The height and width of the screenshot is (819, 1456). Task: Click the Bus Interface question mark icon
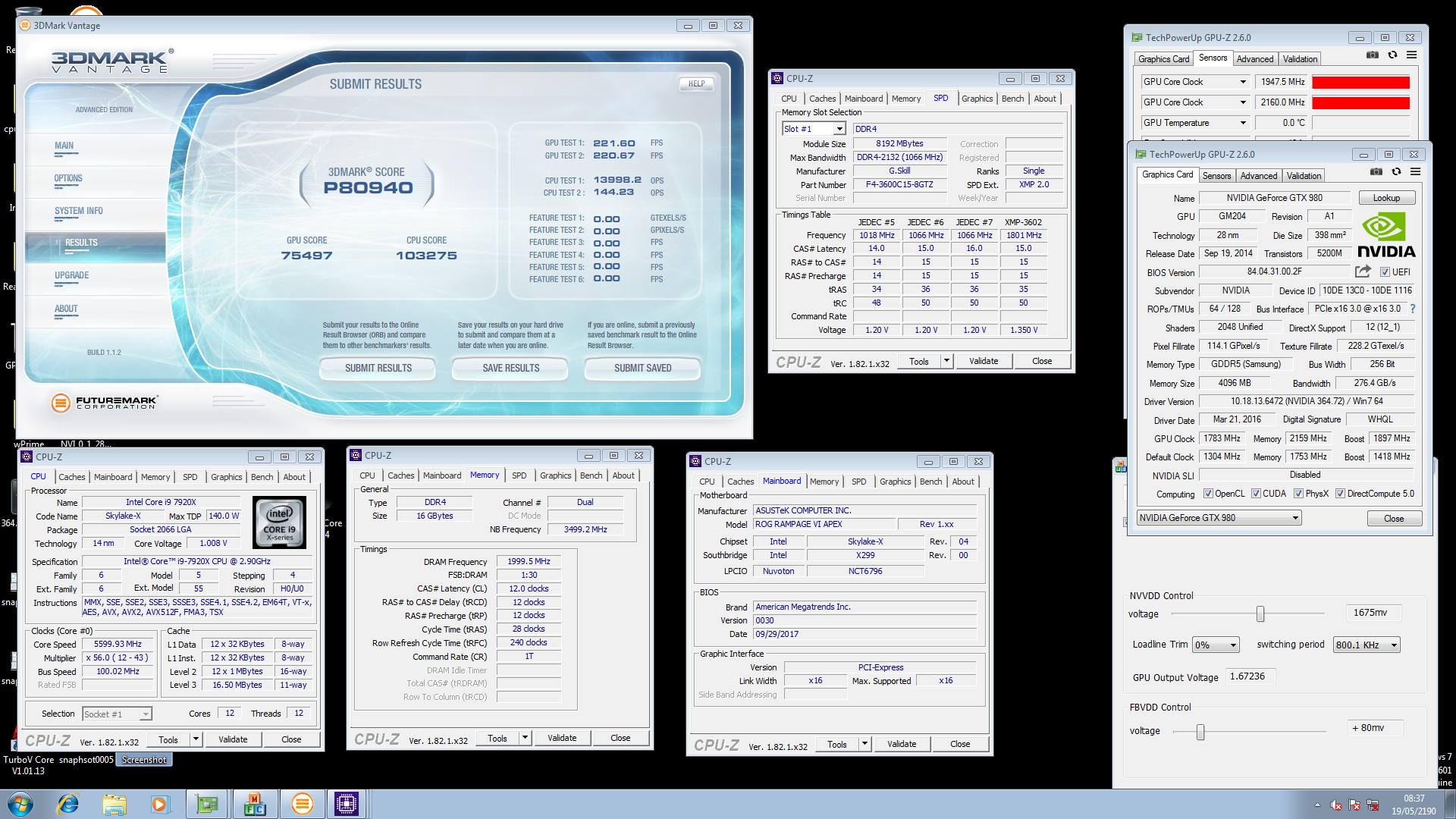point(1413,309)
